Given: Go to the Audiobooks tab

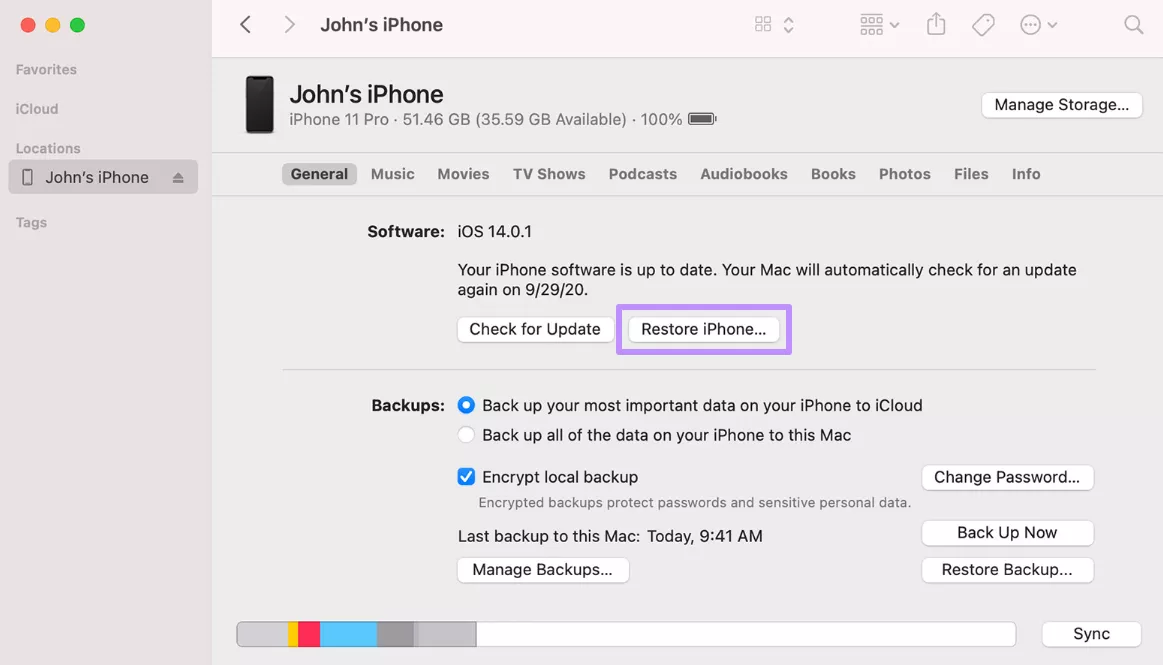Looking at the screenshot, I should [x=744, y=174].
